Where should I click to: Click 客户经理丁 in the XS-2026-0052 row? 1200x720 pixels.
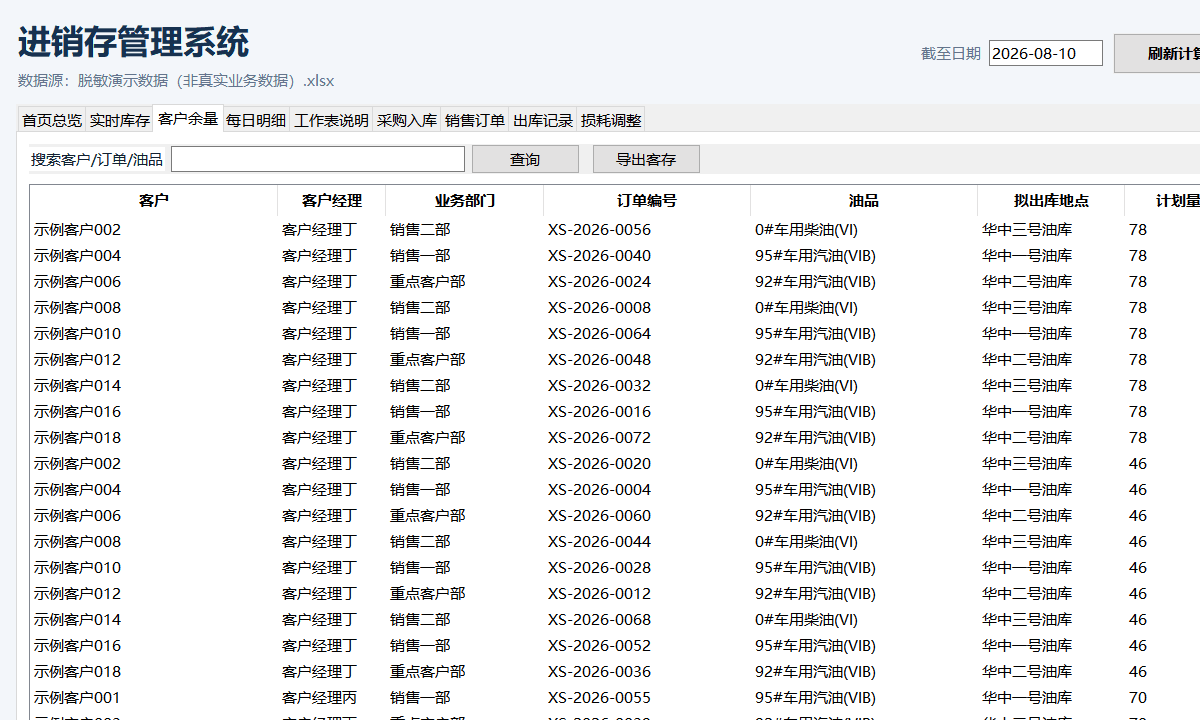(x=319, y=645)
